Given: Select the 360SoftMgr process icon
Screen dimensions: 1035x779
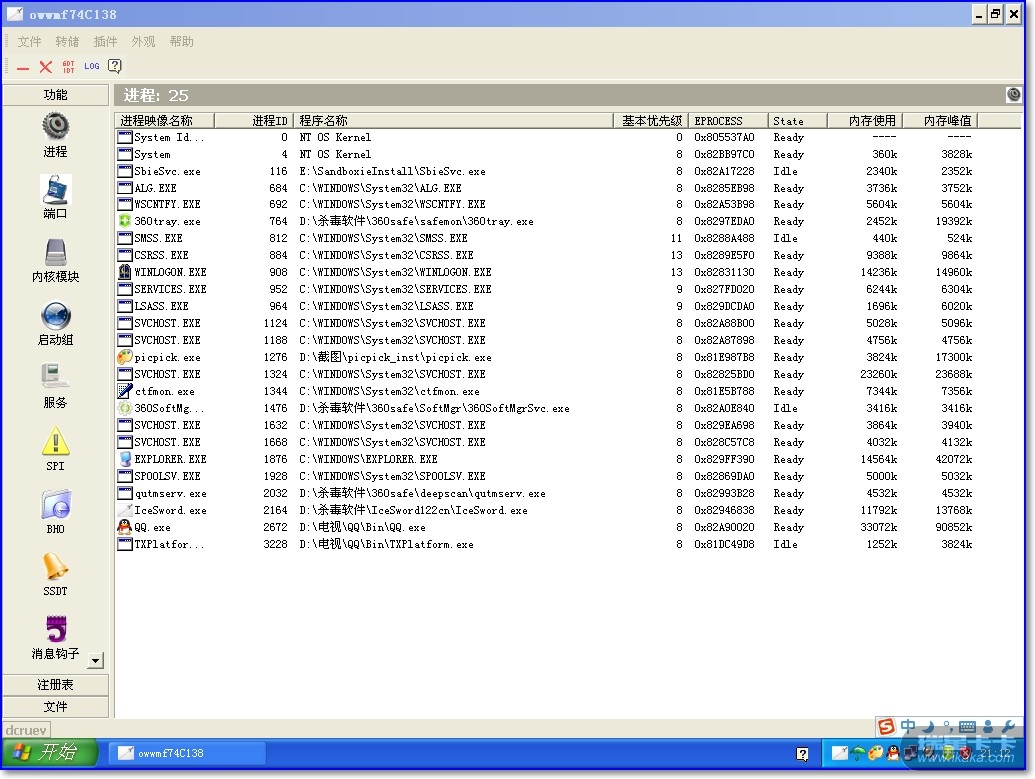Looking at the screenshot, I should coord(124,408).
